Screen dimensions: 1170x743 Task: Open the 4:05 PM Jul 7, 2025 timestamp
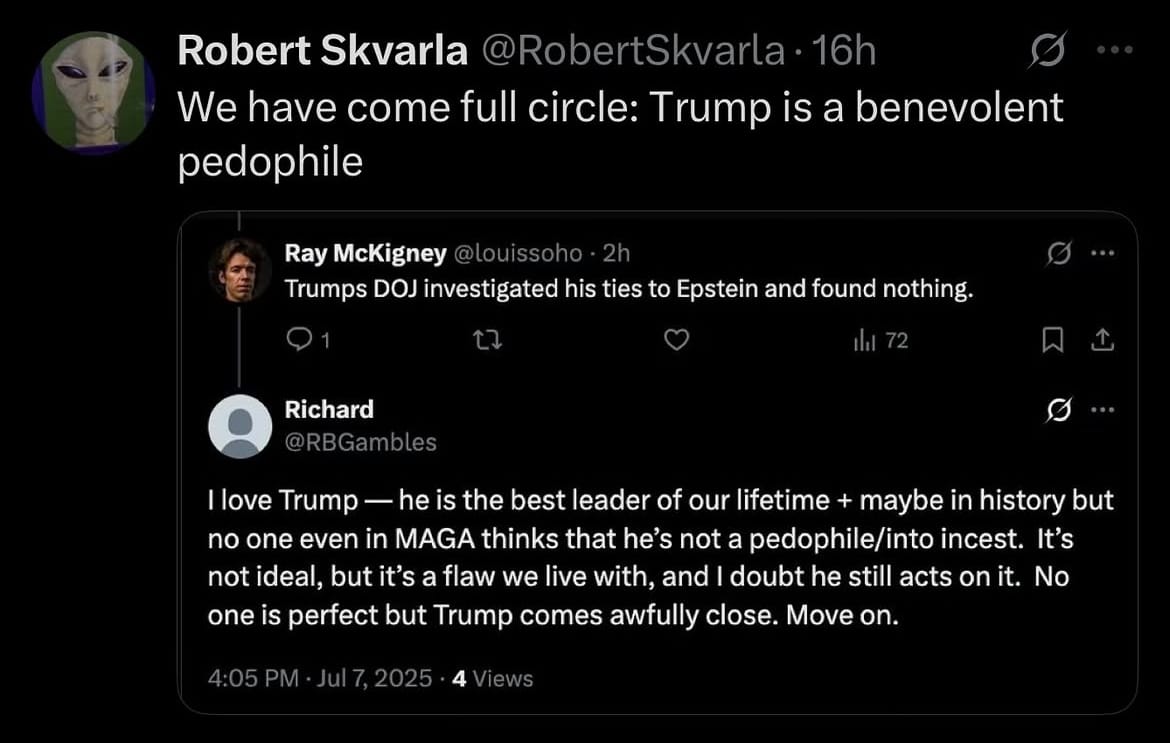point(320,679)
